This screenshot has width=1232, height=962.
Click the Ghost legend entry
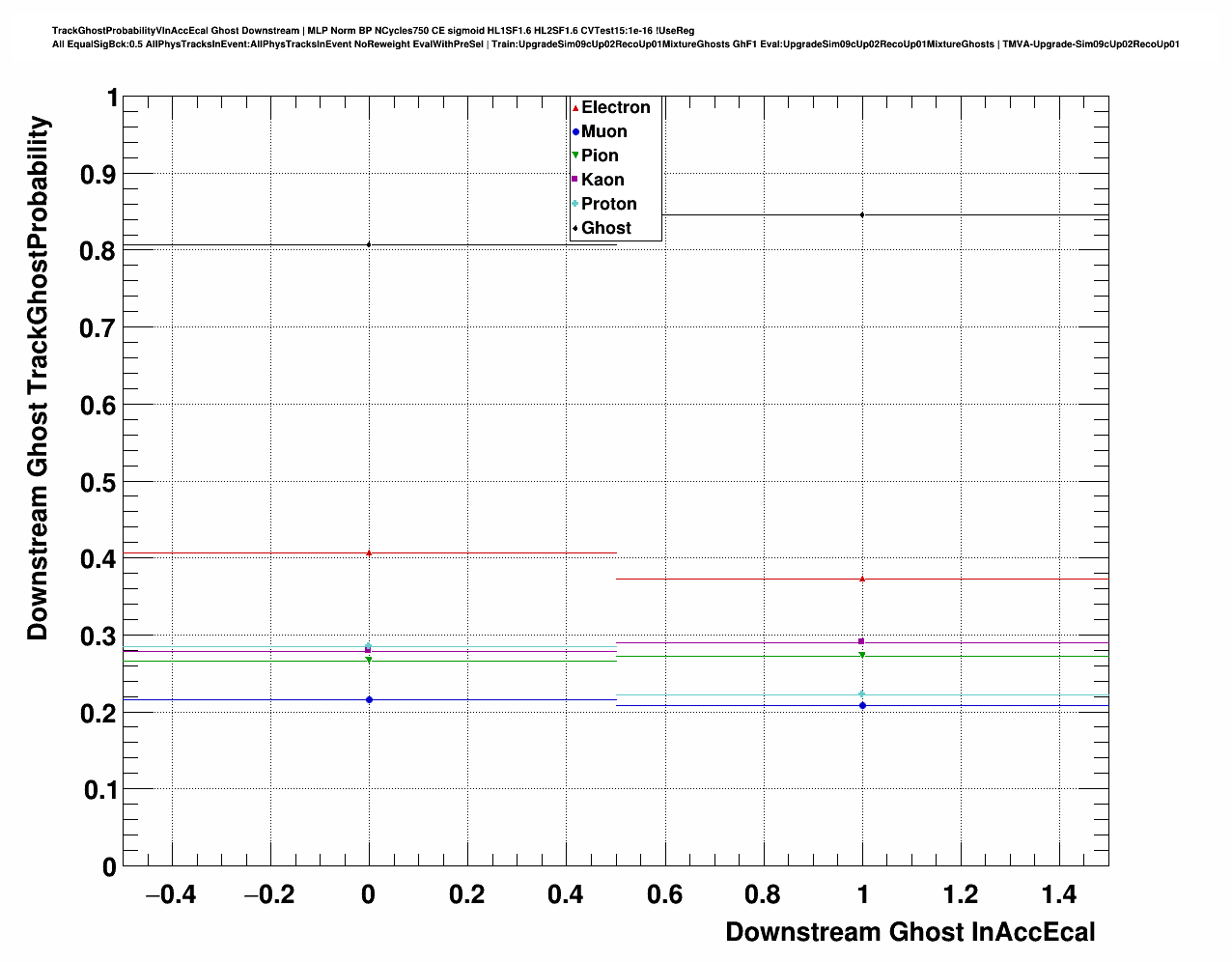(x=602, y=228)
